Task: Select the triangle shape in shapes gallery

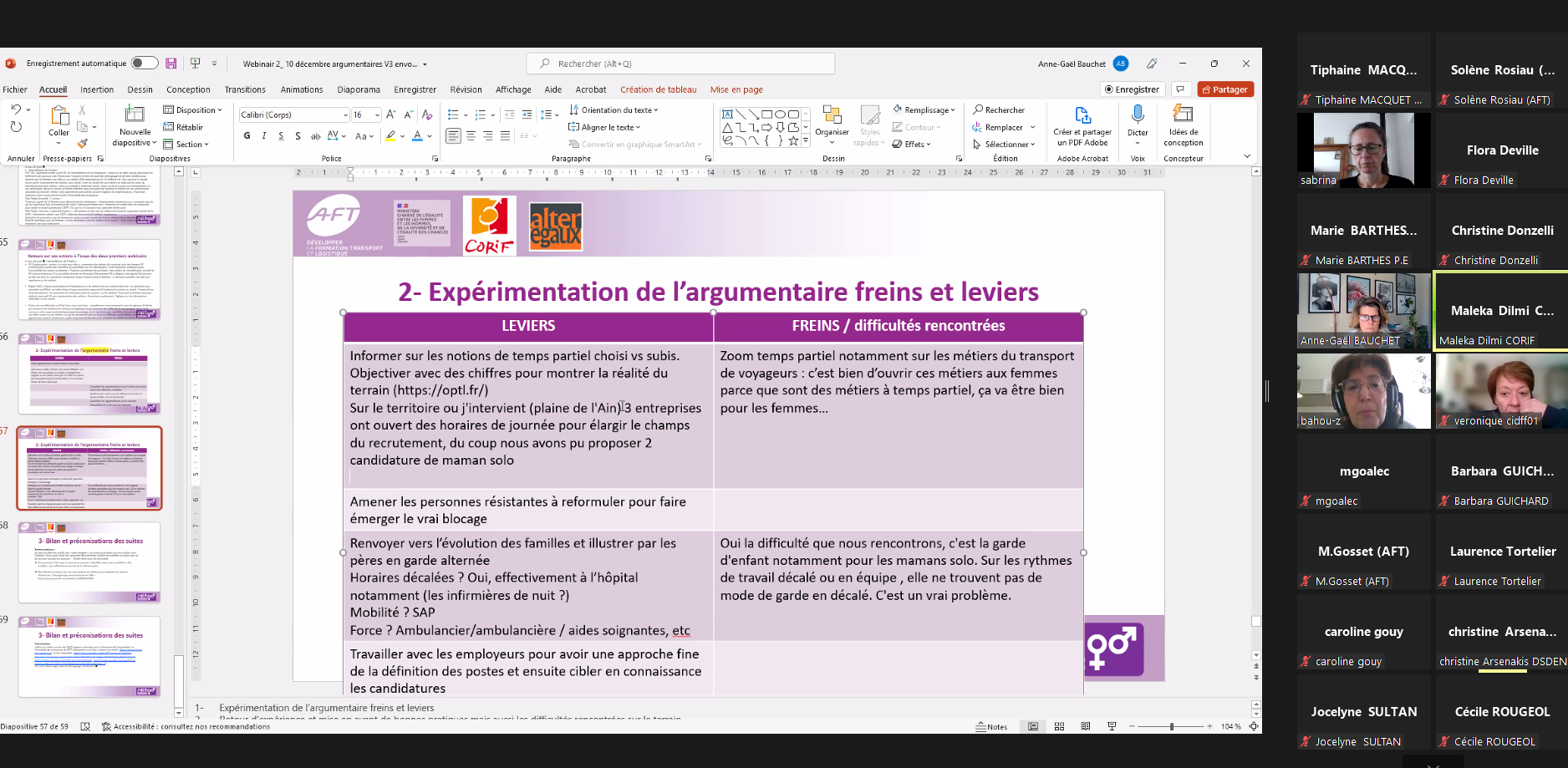Action: coord(727,127)
